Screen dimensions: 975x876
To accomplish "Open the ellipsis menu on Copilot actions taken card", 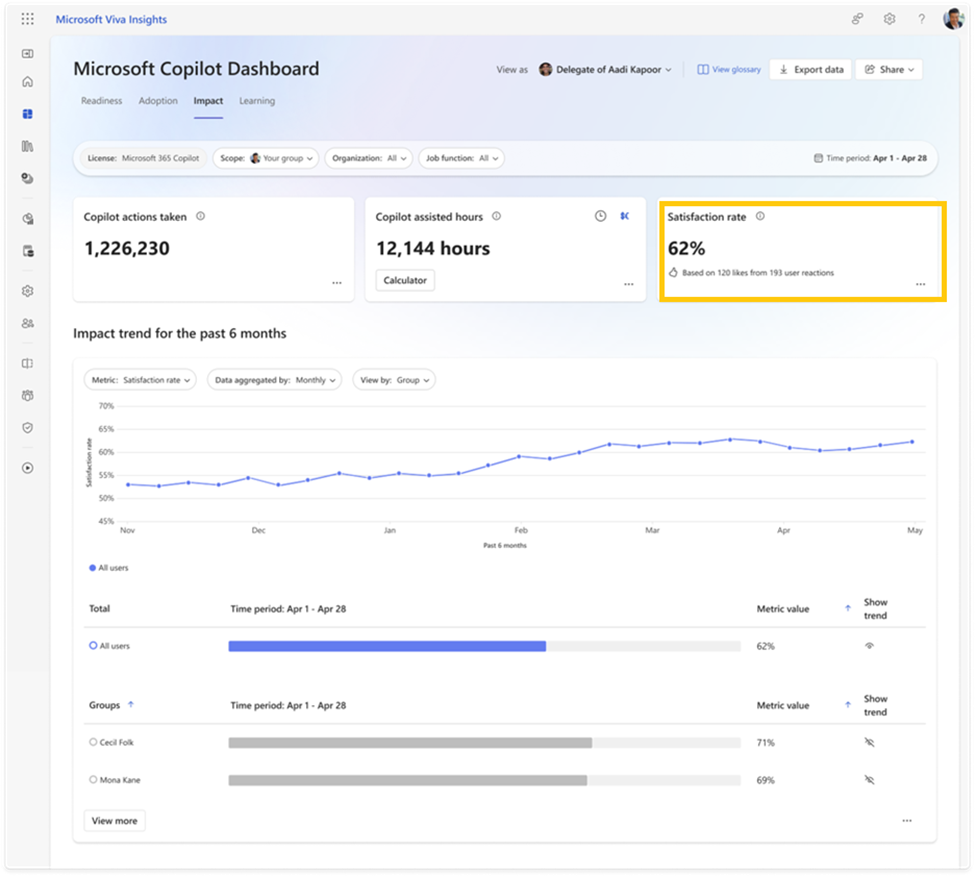I will [x=337, y=283].
